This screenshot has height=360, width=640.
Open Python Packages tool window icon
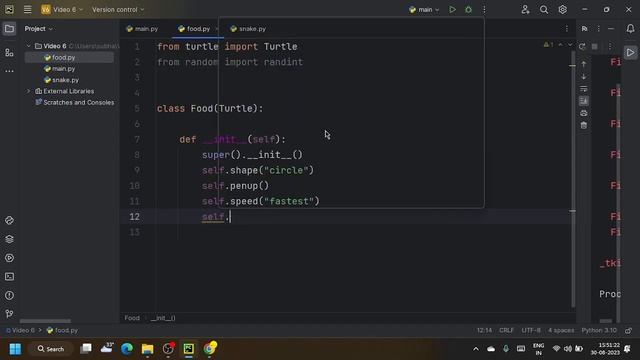coord(9,220)
